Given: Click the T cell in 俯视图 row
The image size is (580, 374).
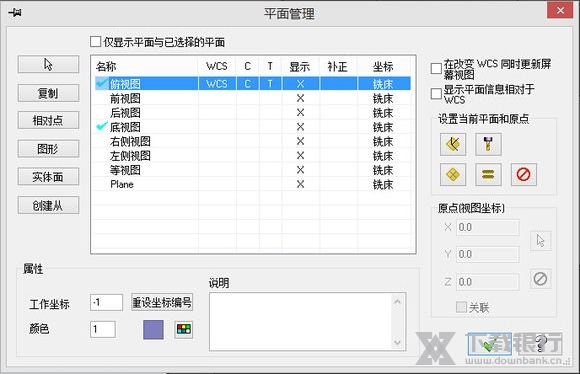Looking at the screenshot, I should coord(270,84).
